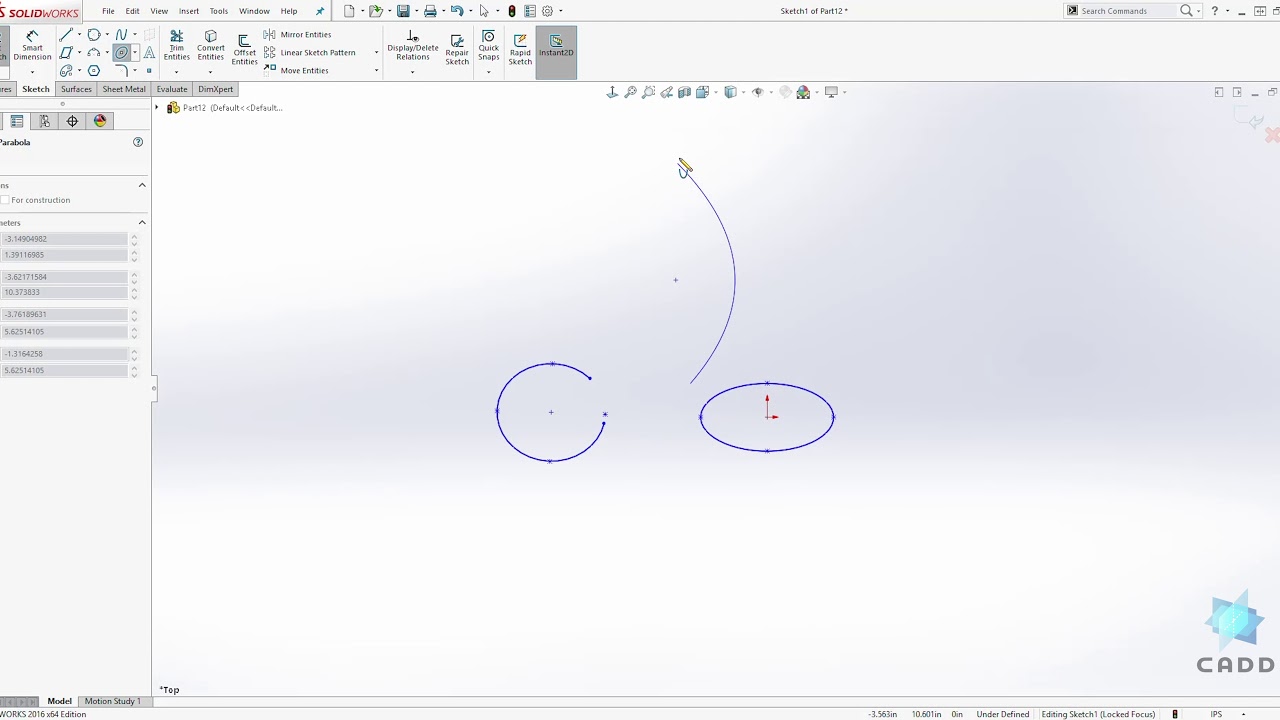Check the For construction checkbox

pyautogui.click(x=5, y=200)
